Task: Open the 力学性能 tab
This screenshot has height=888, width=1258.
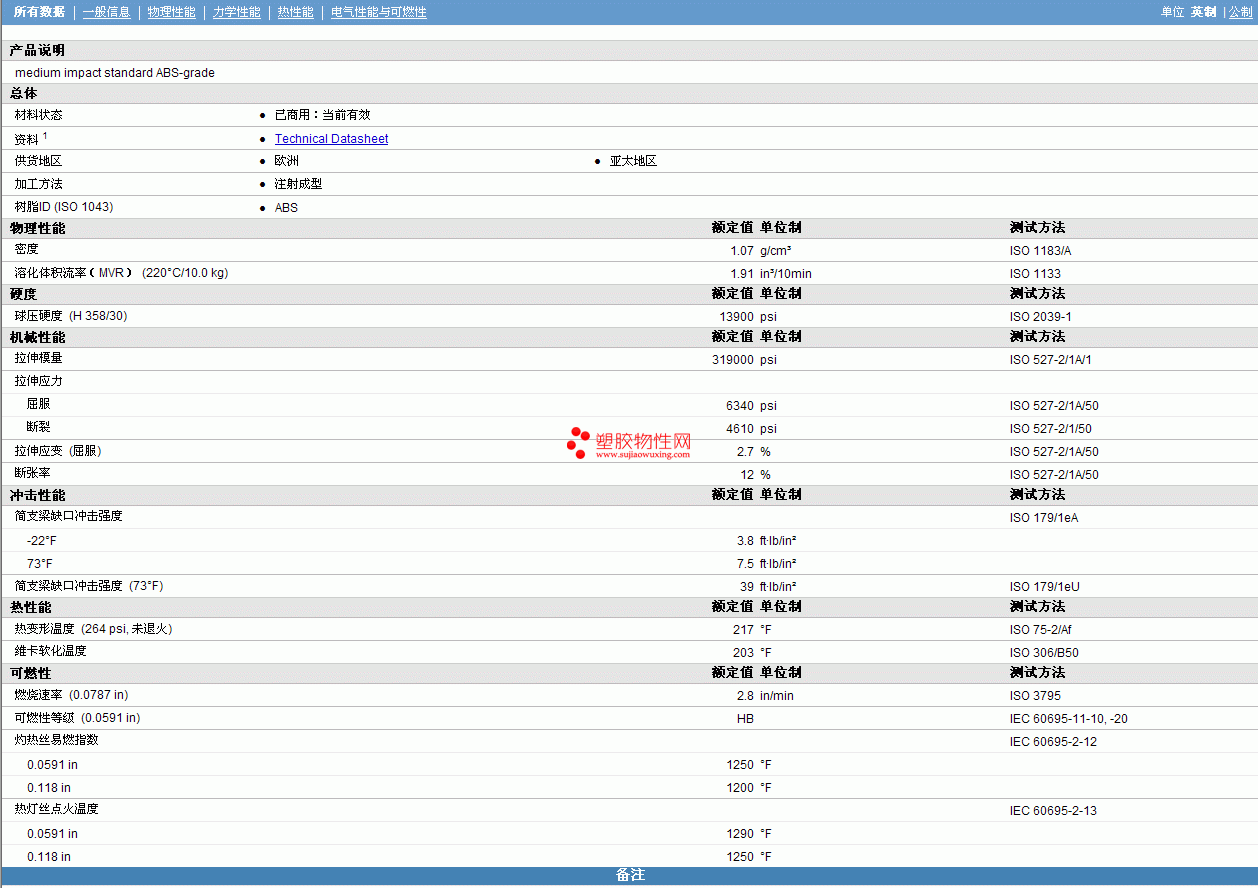Action: coord(236,12)
